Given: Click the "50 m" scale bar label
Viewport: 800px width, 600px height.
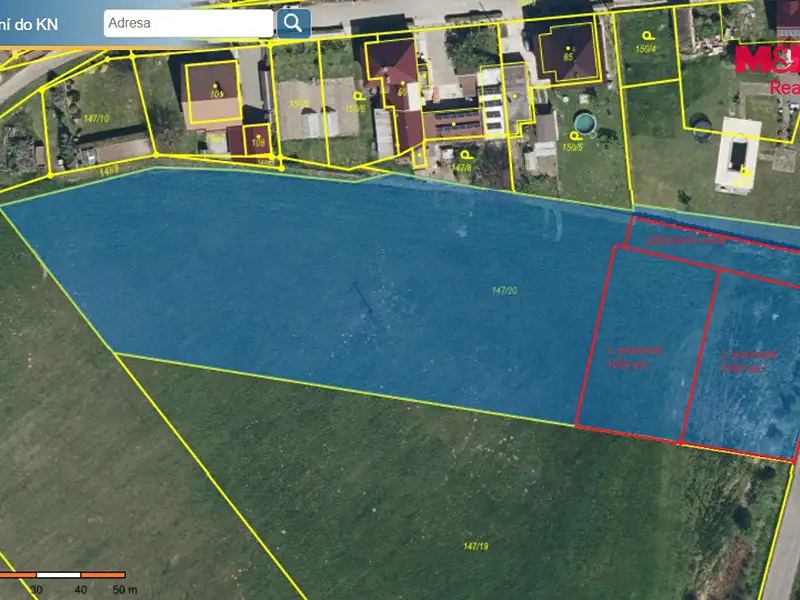Looking at the screenshot, I should click(125, 590).
